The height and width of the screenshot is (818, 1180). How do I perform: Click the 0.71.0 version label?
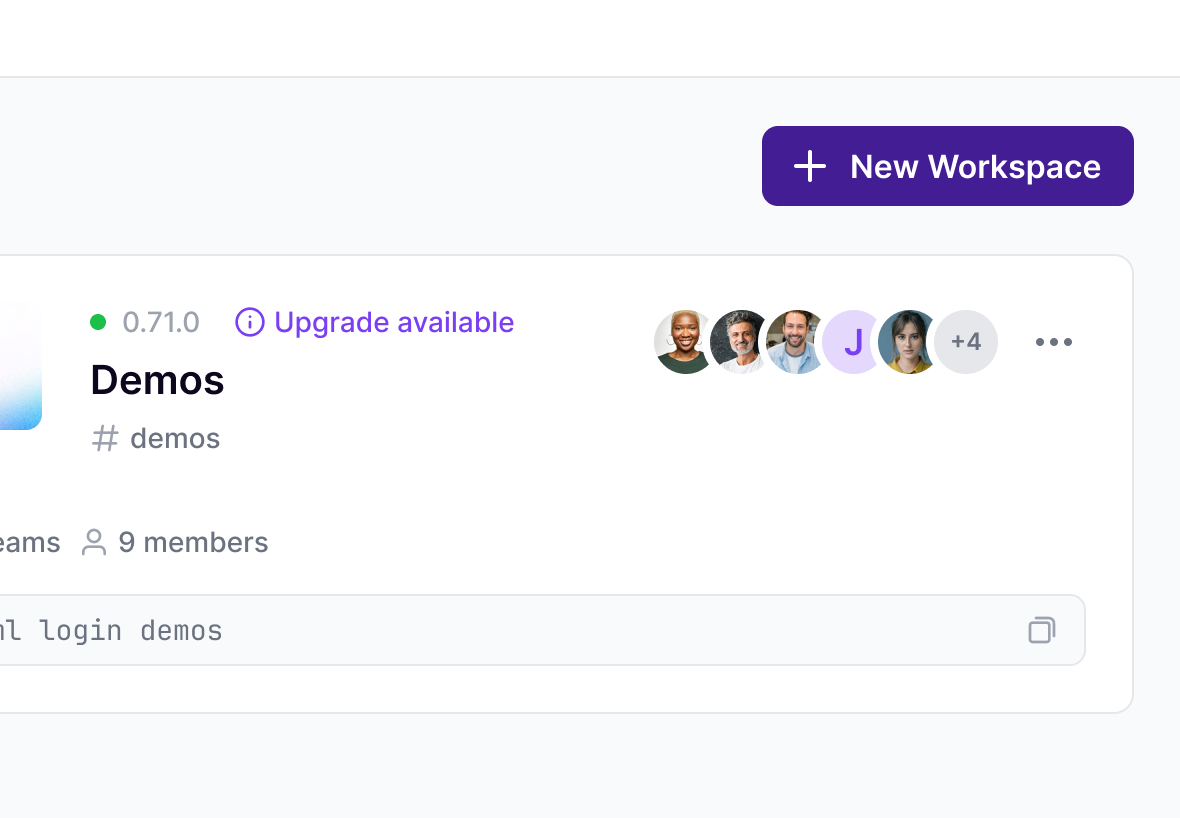[x=161, y=322]
